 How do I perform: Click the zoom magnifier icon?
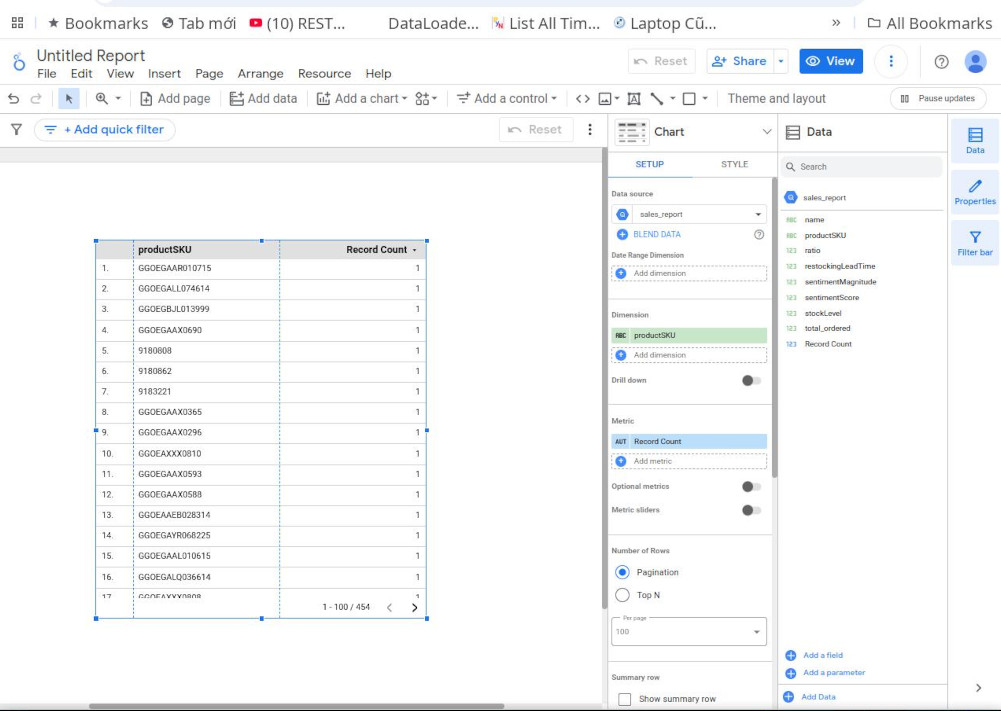tap(102, 98)
